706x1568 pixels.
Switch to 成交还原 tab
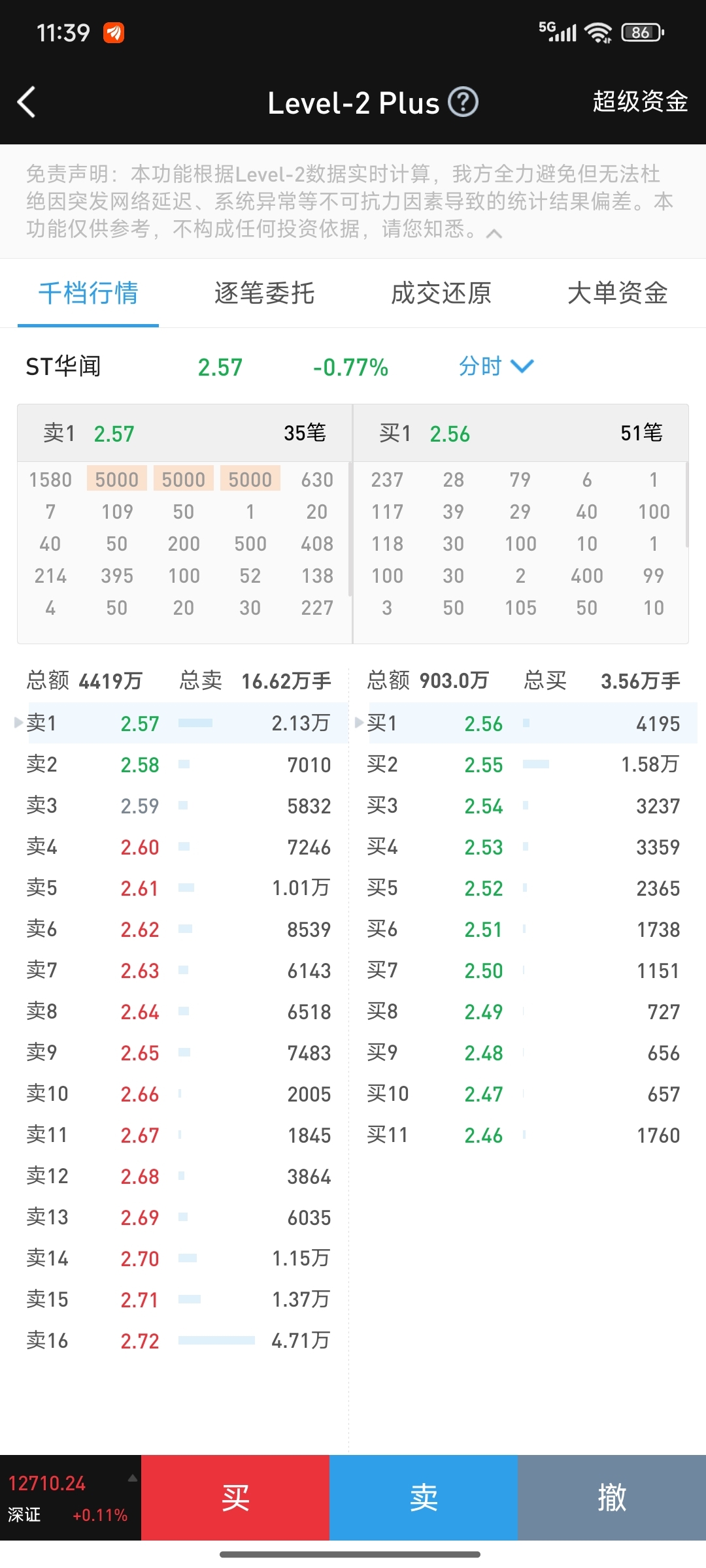[441, 293]
